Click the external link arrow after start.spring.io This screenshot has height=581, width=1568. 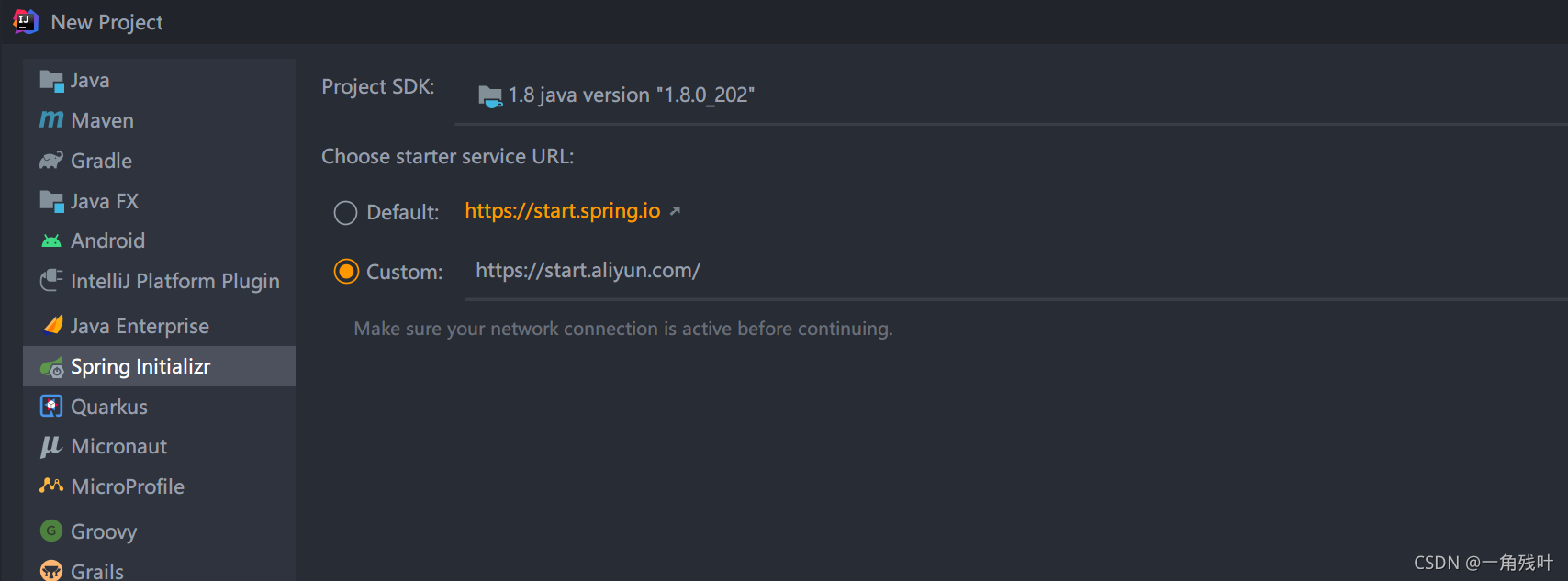click(x=675, y=211)
